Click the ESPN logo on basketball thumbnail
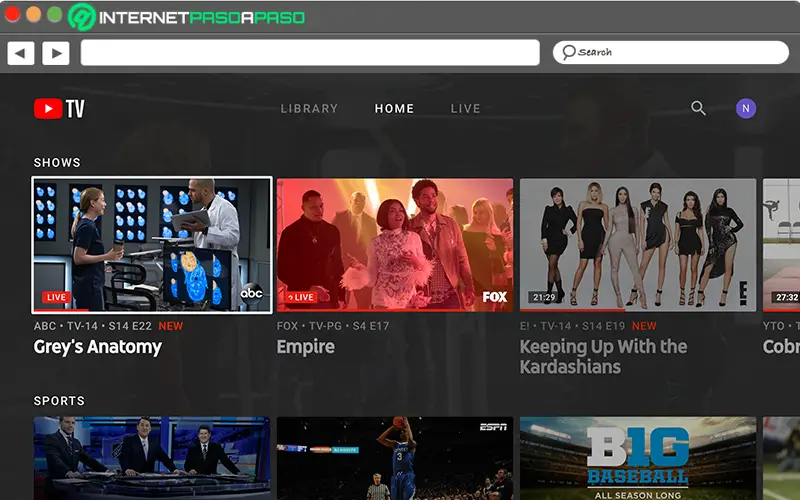 493,427
